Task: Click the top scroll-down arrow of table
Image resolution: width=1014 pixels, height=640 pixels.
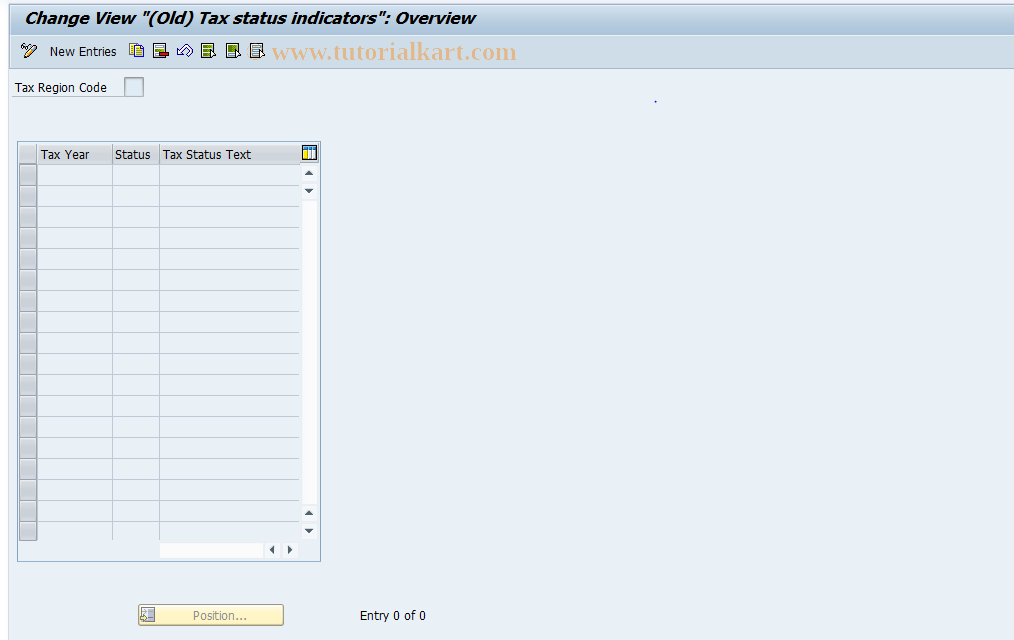Action: tap(309, 191)
